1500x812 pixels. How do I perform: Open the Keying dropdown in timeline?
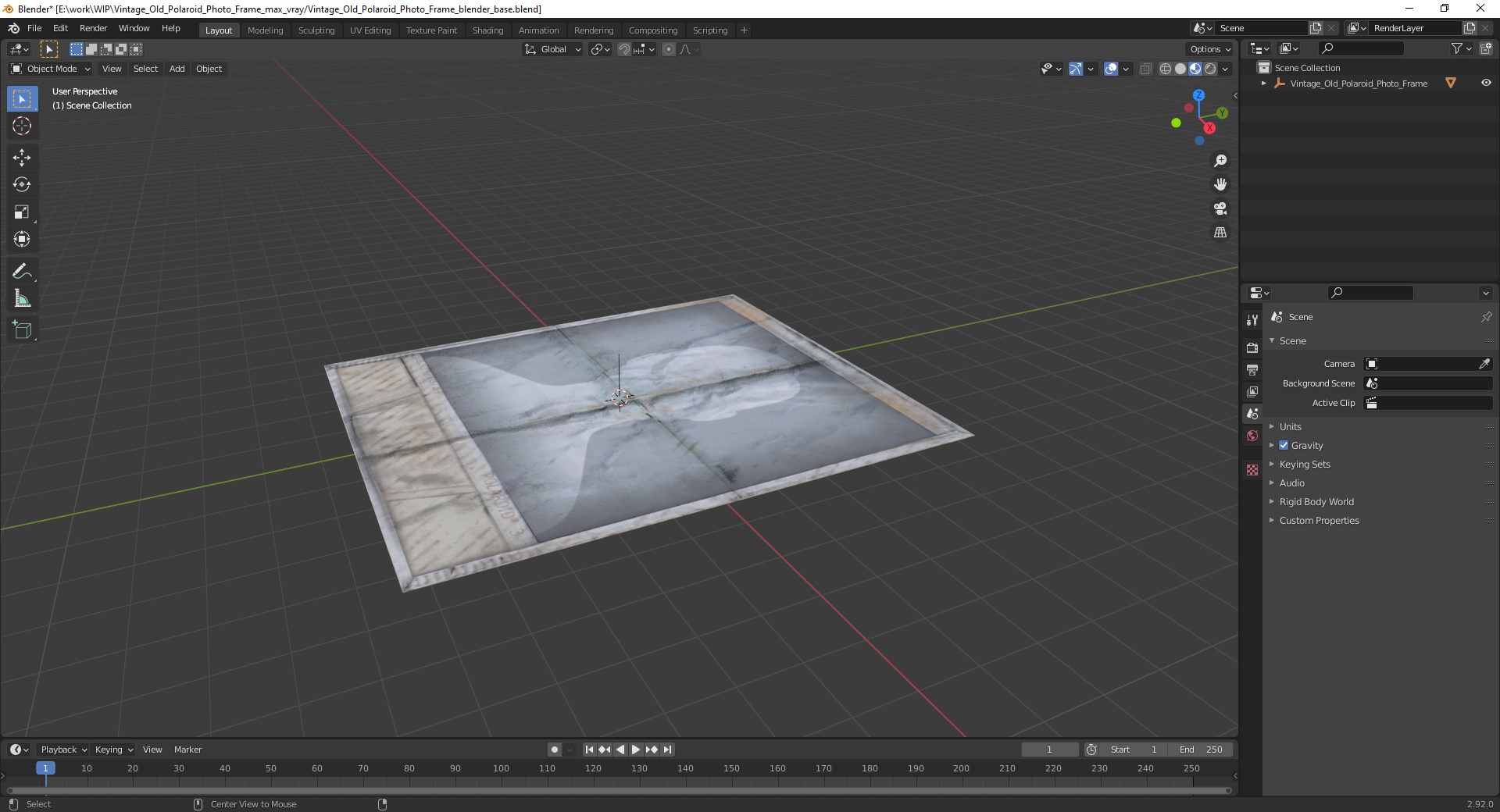pyautogui.click(x=113, y=750)
